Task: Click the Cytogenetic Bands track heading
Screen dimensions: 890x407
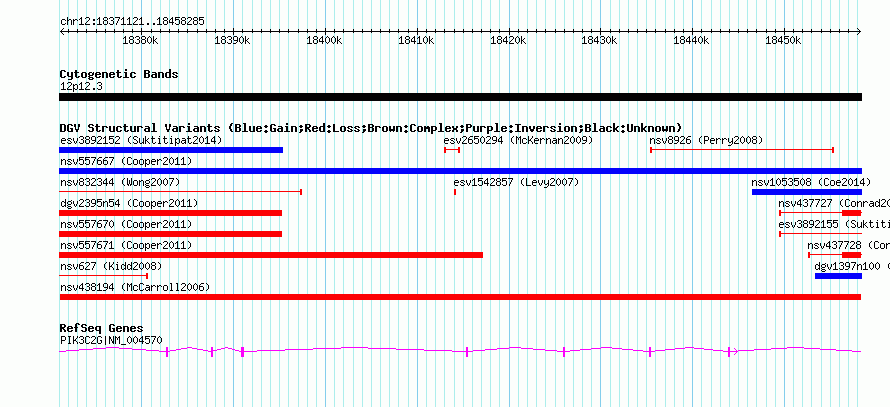Action: point(119,74)
